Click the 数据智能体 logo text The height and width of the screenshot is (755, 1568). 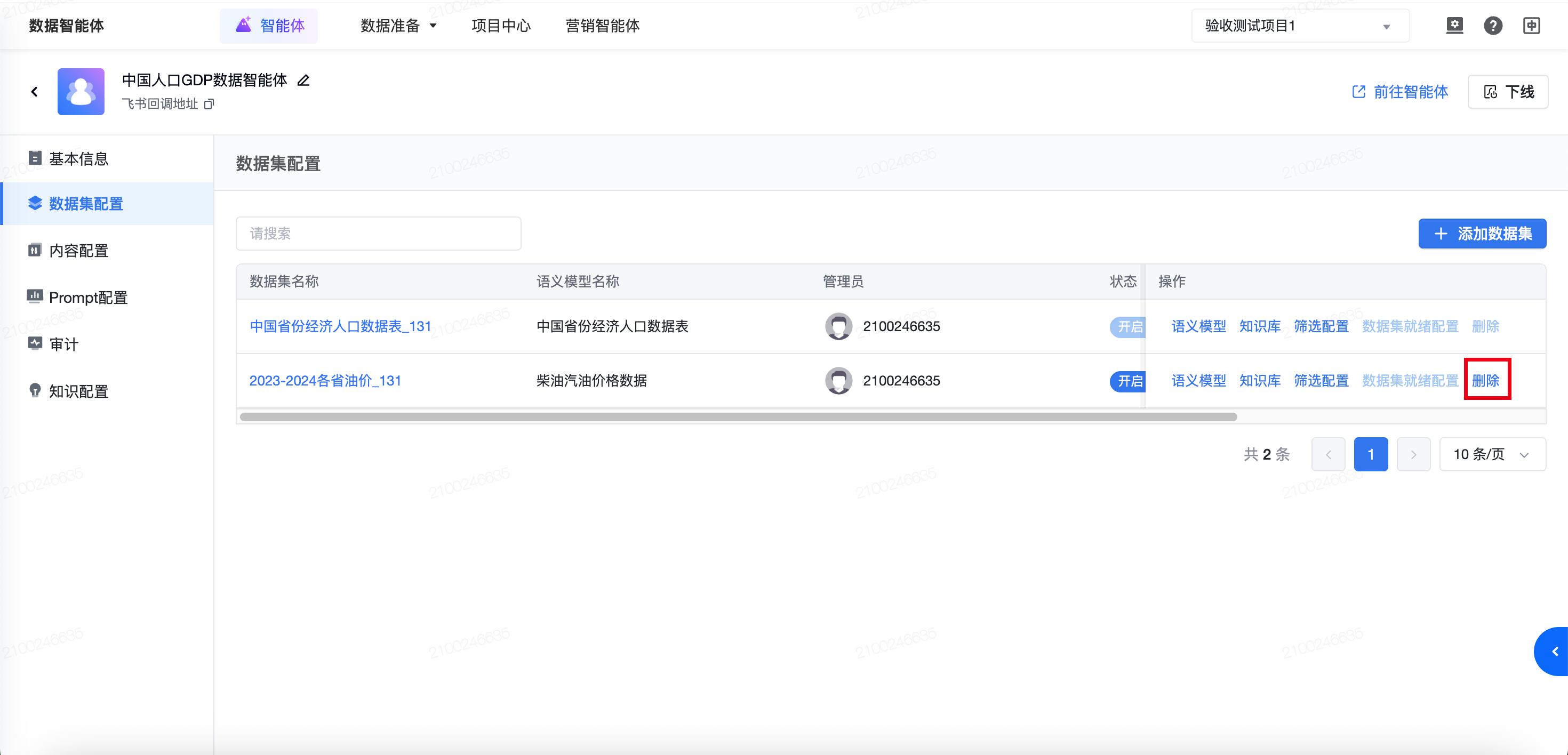tap(66, 26)
